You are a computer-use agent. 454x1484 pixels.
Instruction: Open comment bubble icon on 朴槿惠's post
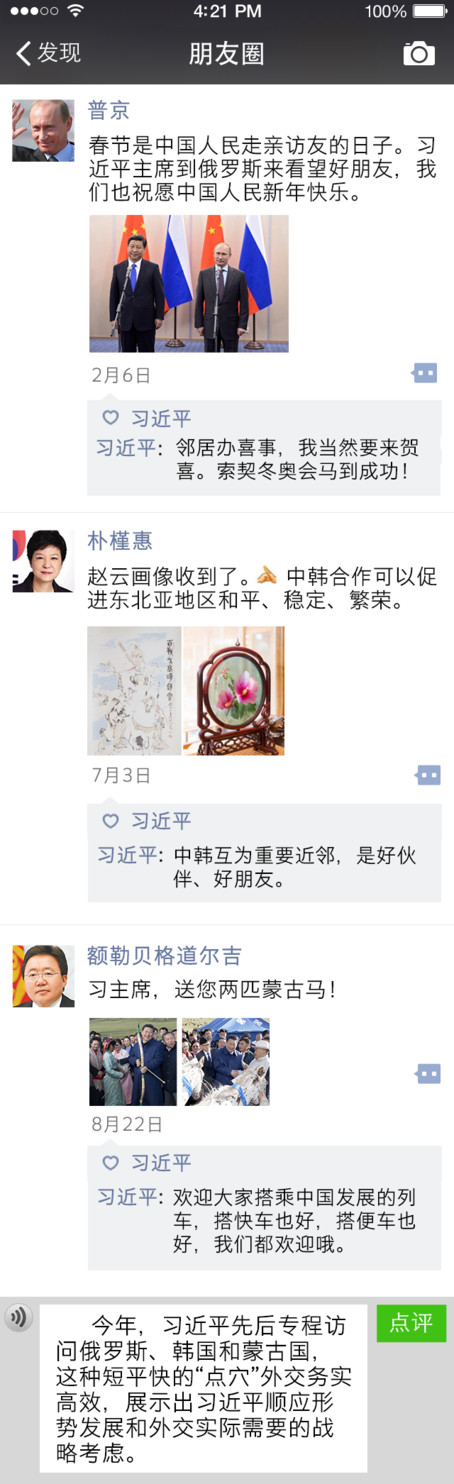pos(427,775)
